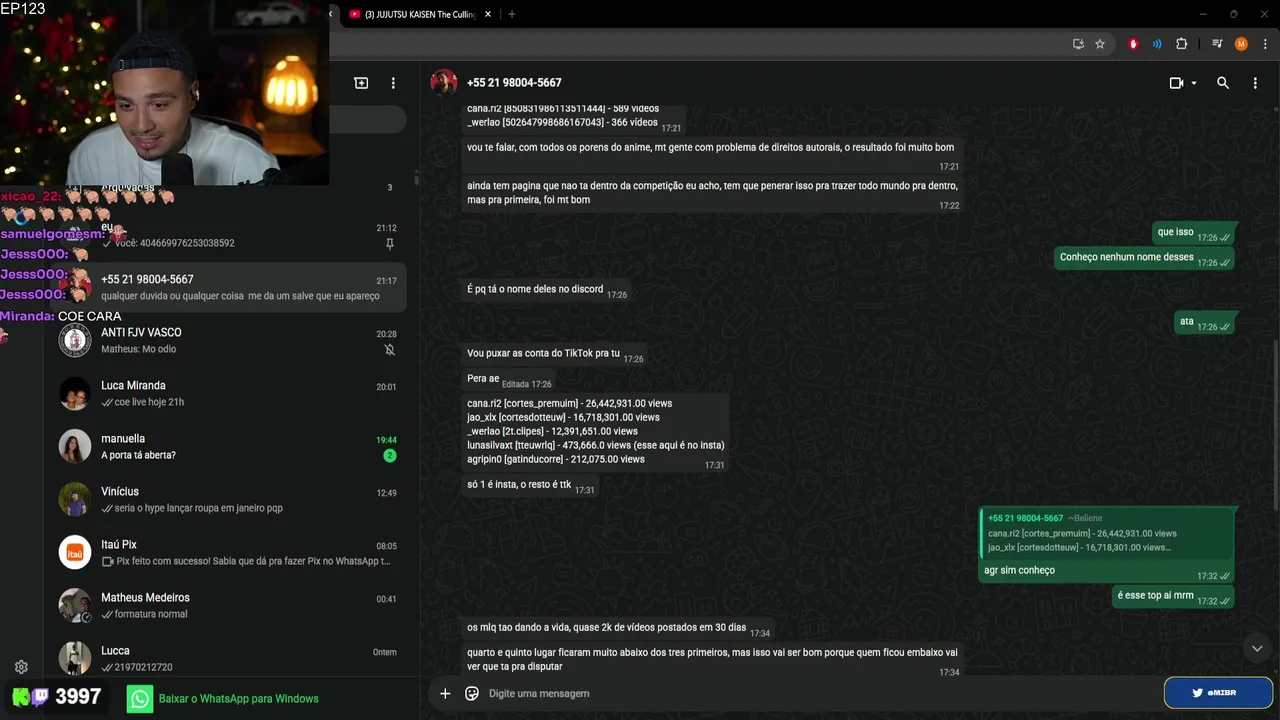
Task: Close the JUJUTSU KAISEN tab
Action: [x=488, y=14]
